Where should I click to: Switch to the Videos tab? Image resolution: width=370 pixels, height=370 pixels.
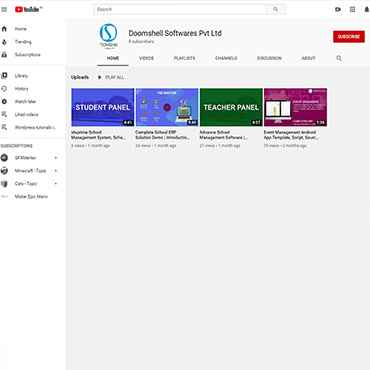point(146,58)
